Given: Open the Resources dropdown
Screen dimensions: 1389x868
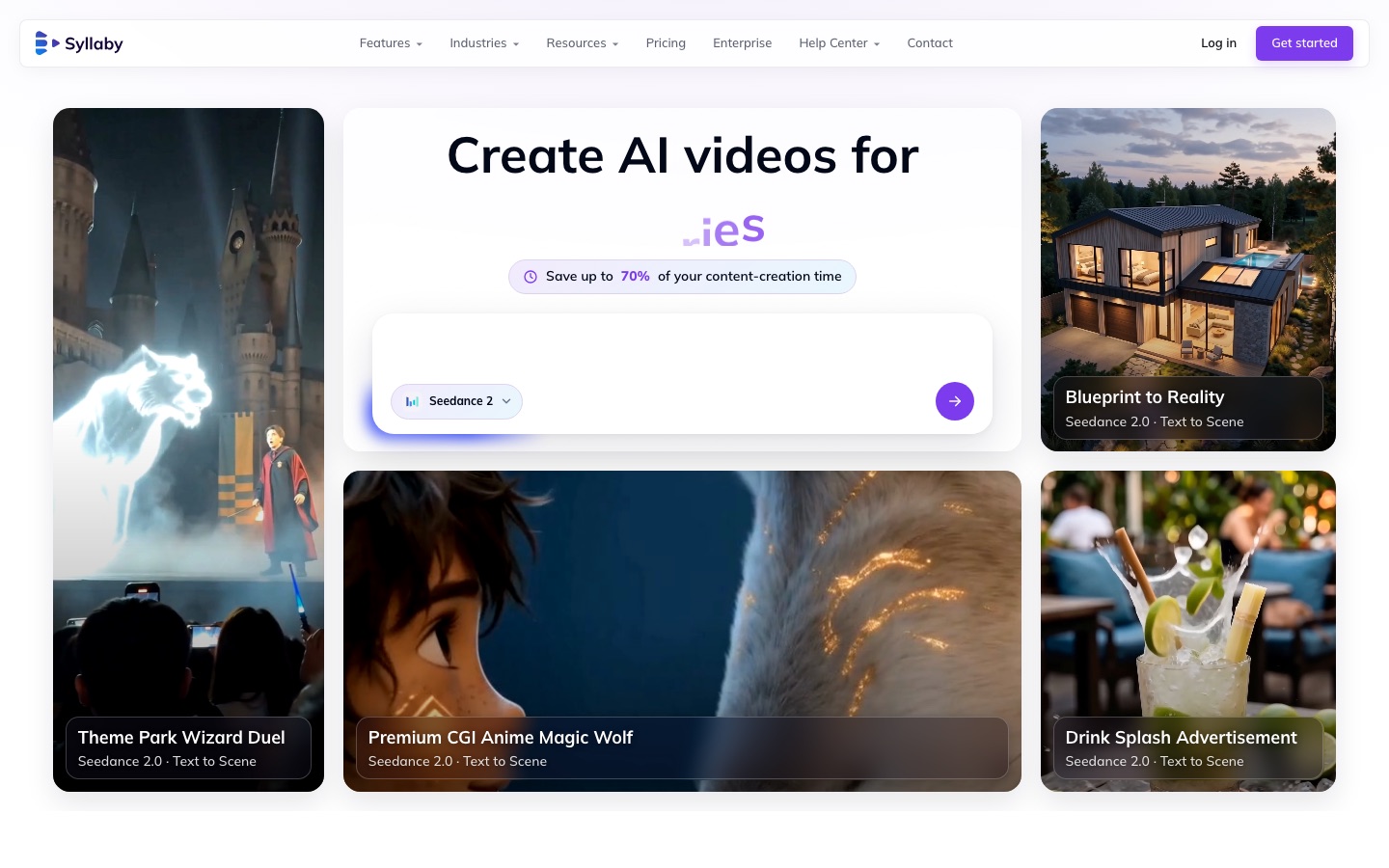Looking at the screenshot, I should [583, 43].
